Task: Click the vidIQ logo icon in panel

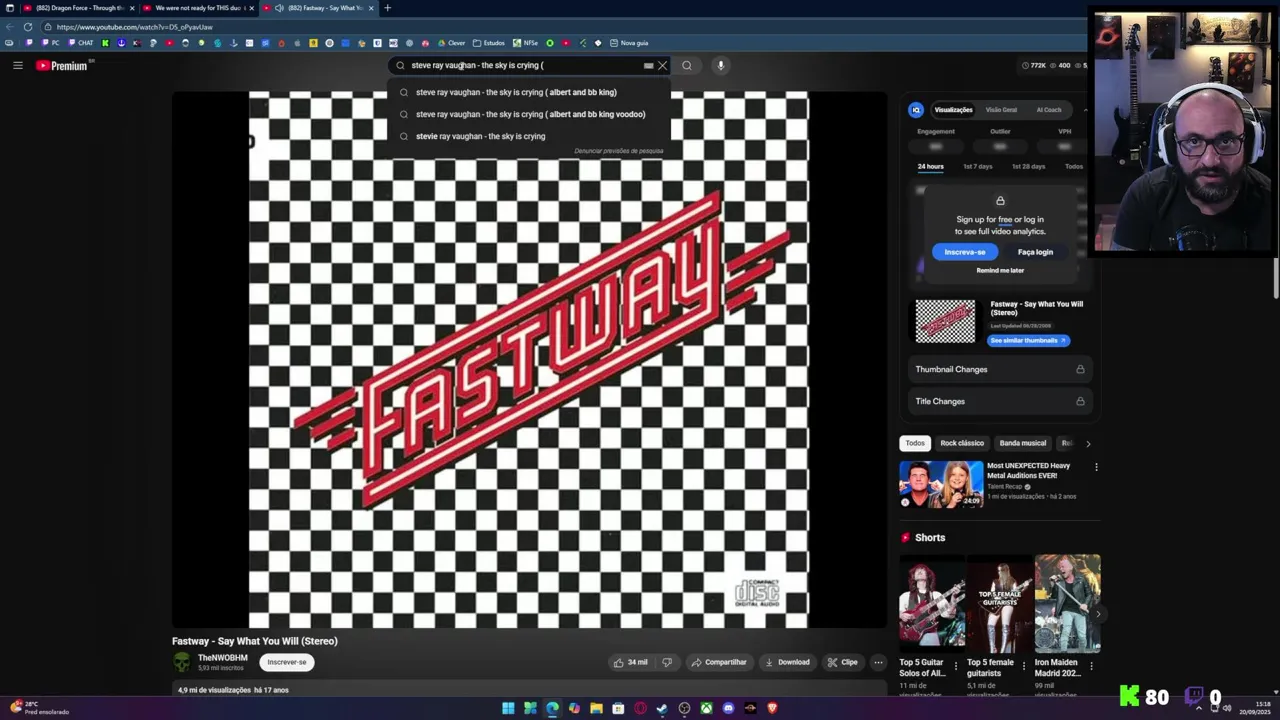Action: (x=916, y=110)
